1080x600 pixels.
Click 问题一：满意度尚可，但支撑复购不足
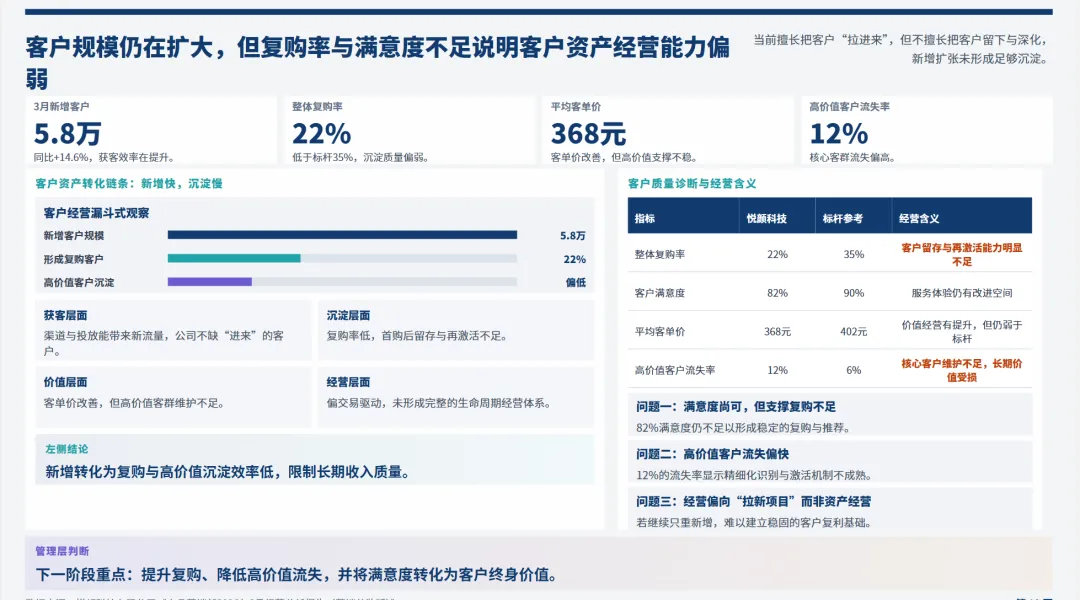pyautogui.click(x=760, y=406)
